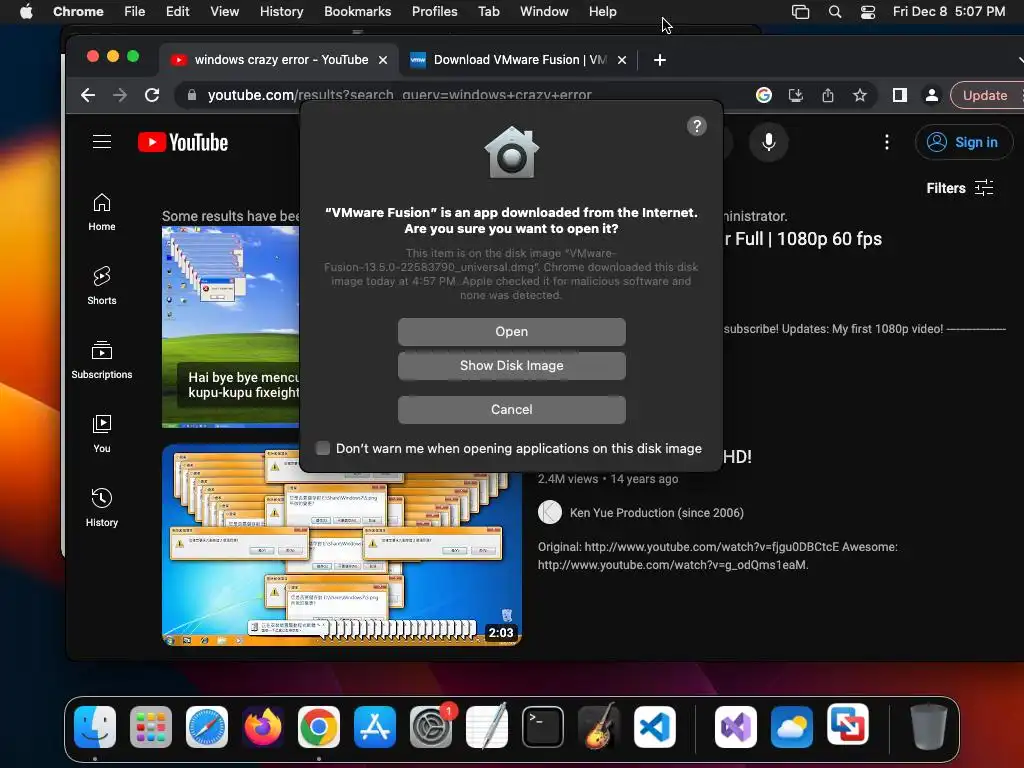Go back in Chrome history
The width and height of the screenshot is (1024, 768).
88,95
